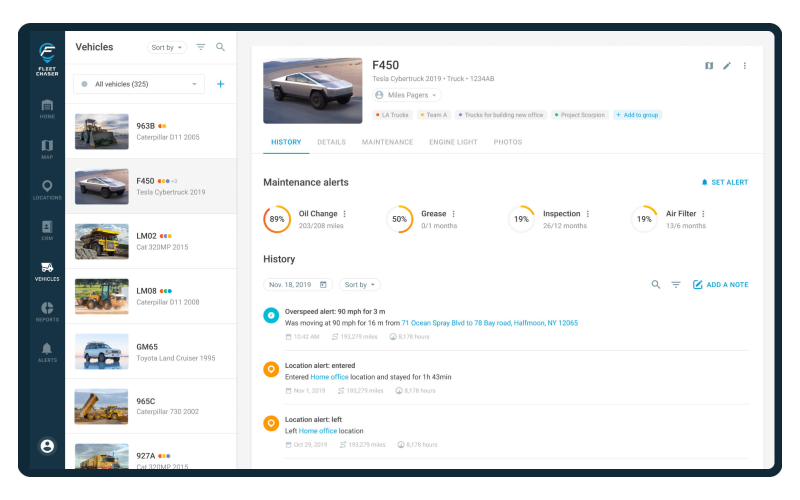The width and height of the screenshot is (800, 500).
Task: Open the Home section in sidebar
Action: coord(47,109)
